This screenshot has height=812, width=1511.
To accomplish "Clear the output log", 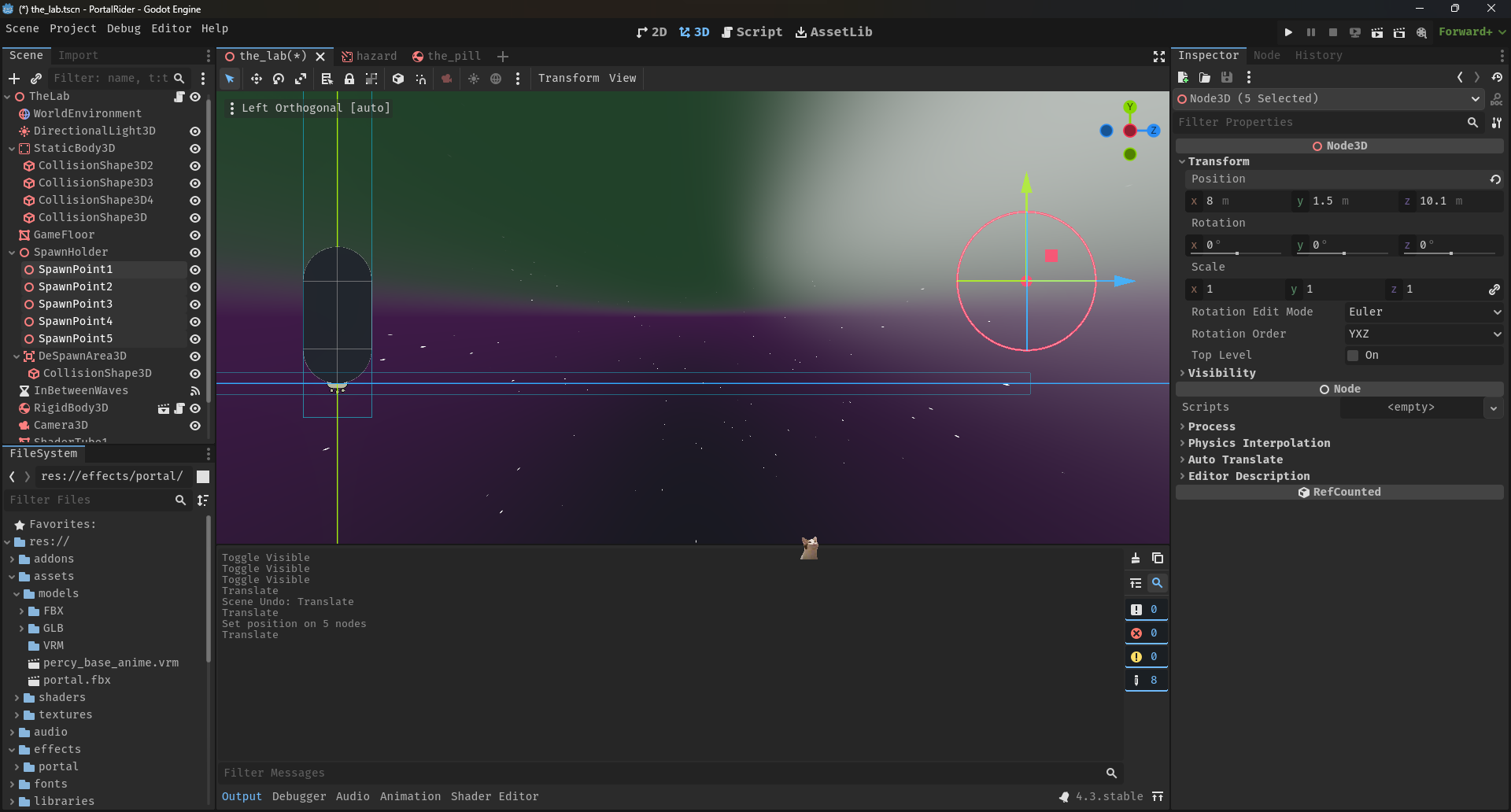I will tap(1136, 559).
